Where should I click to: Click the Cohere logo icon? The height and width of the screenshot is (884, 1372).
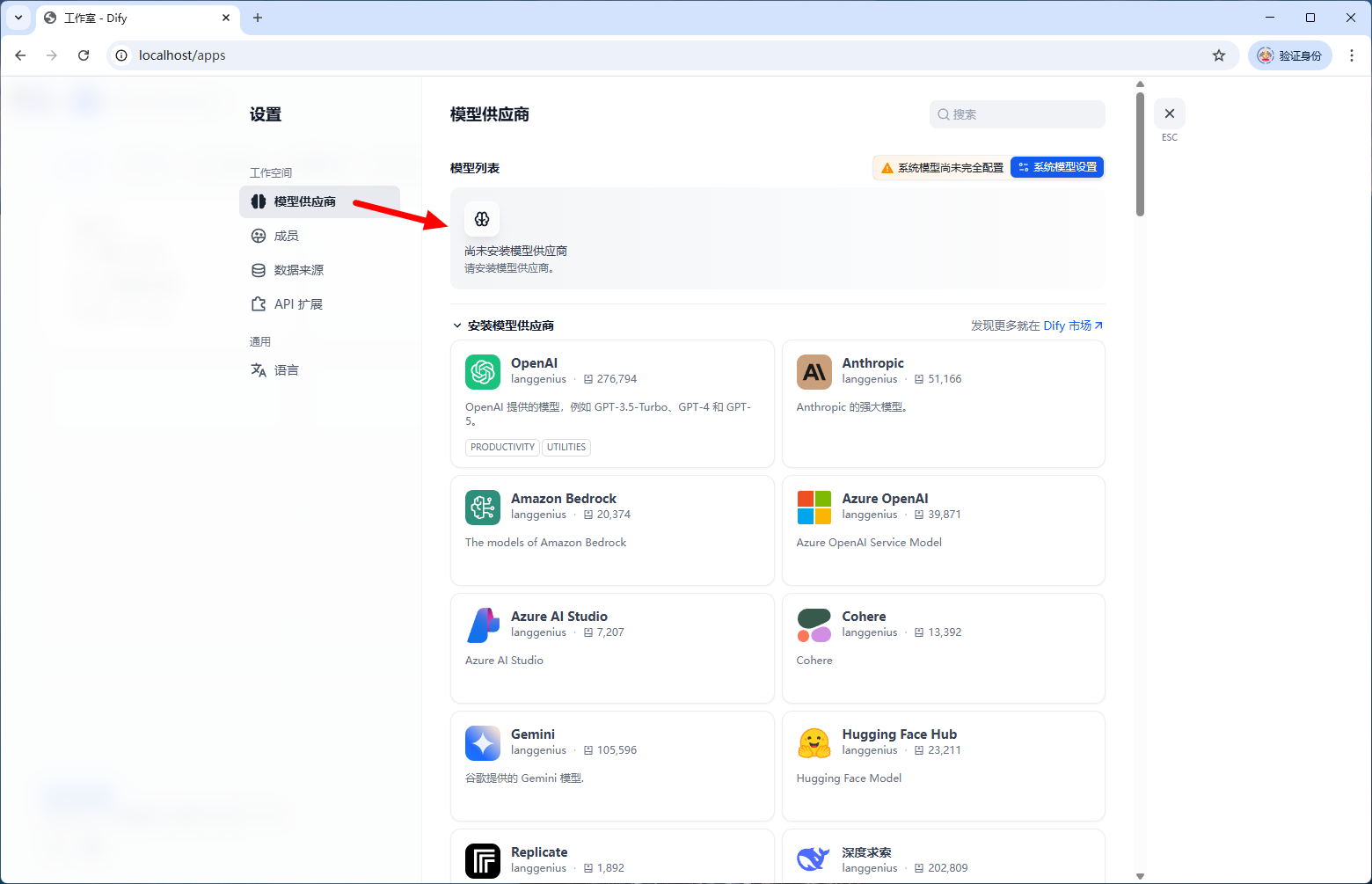click(814, 625)
